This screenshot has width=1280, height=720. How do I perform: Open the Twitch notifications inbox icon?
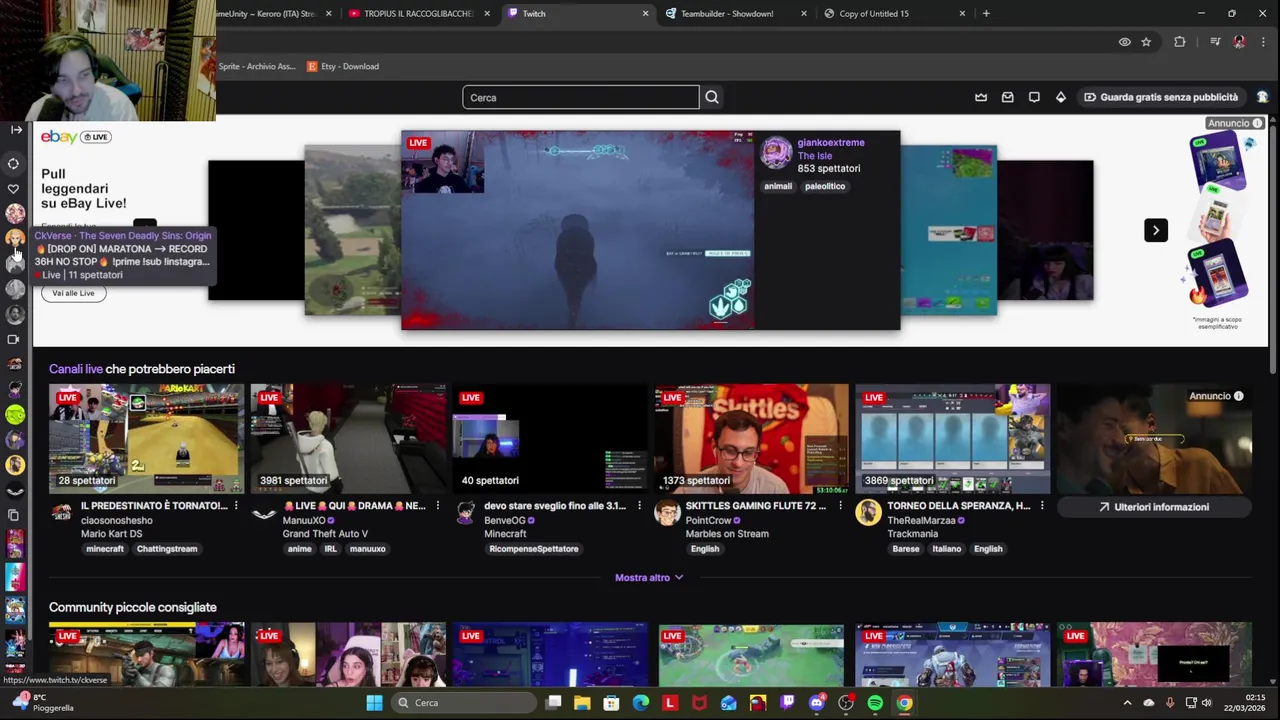tap(1008, 97)
